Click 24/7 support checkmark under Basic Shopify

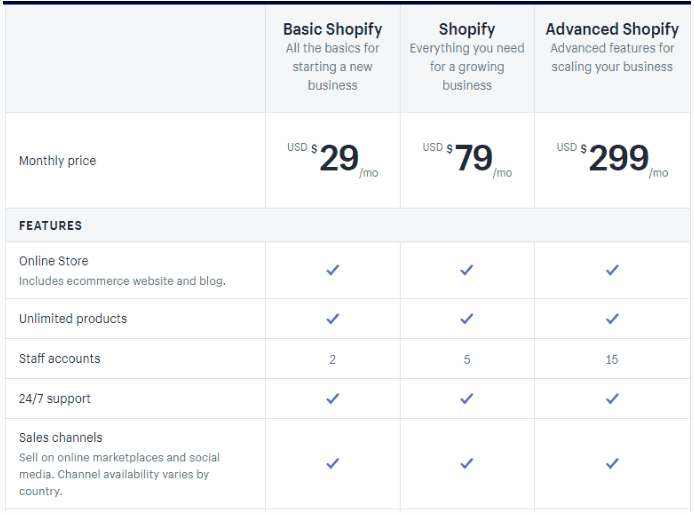(x=333, y=398)
